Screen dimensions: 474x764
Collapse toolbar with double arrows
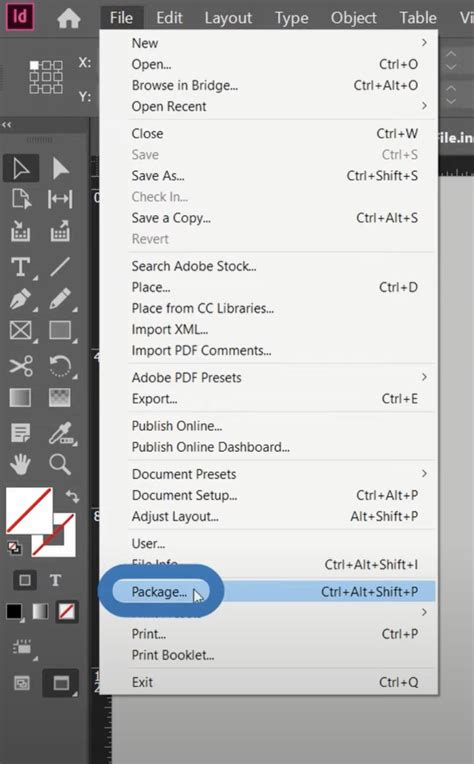pyautogui.click(x=6, y=125)
